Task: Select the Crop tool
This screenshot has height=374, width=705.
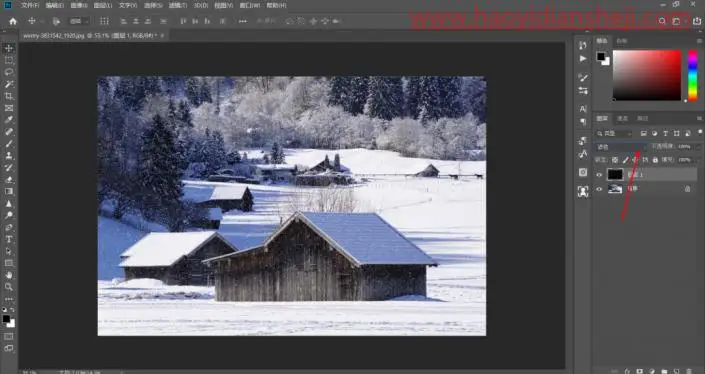Action: click(x=9, y=96)
